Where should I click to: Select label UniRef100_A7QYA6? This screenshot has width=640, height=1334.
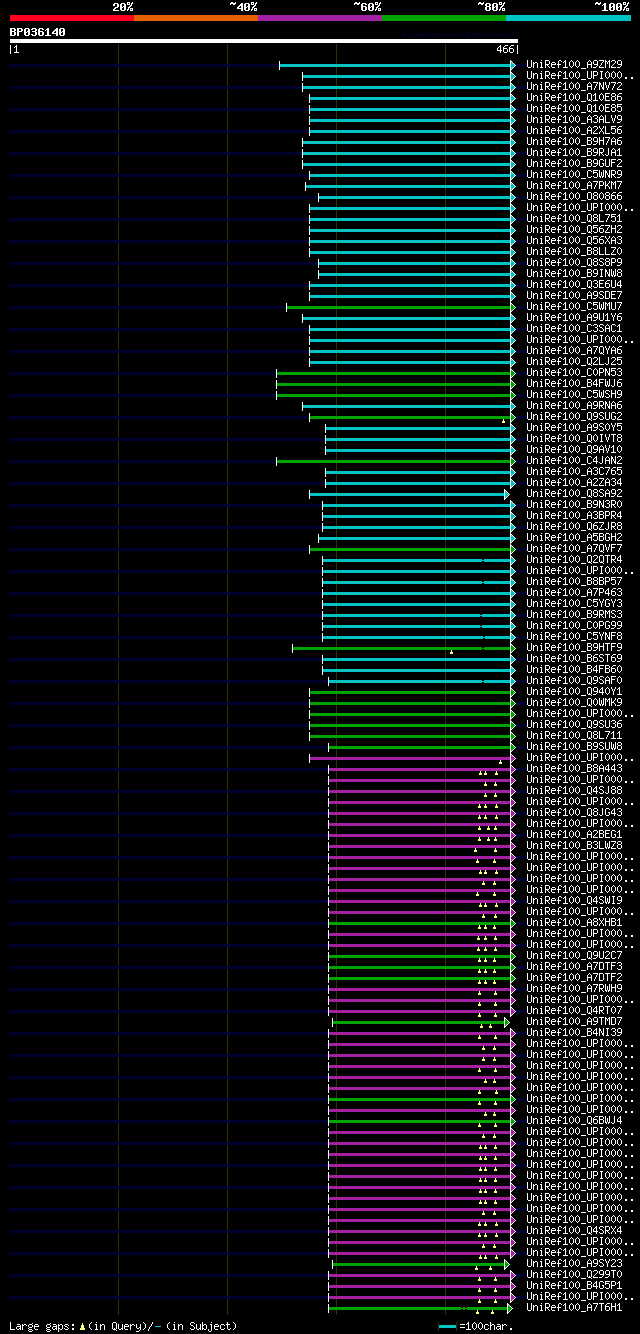click(x=574, y=351)
